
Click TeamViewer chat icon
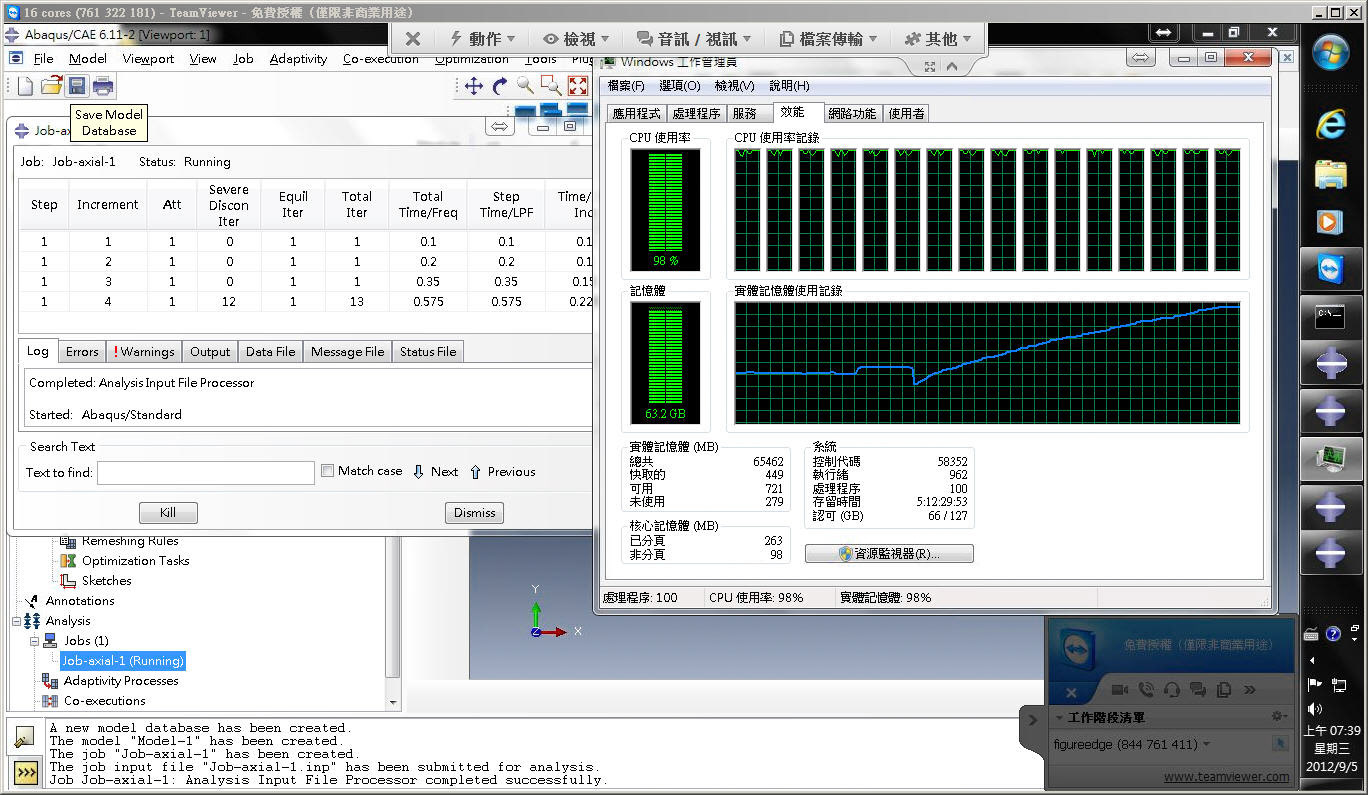pyautogui.click(x=1198, y=690)
